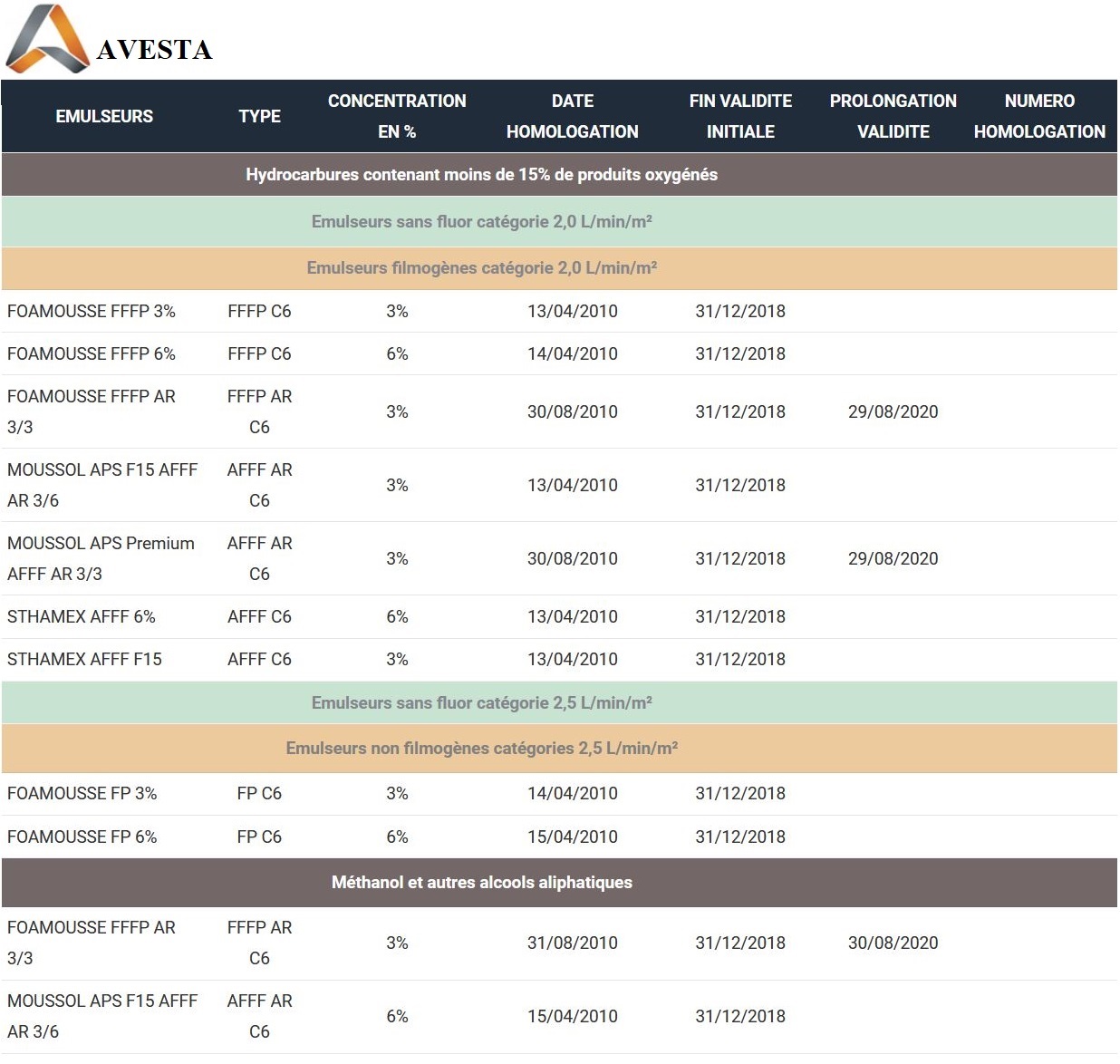The image size is (1120, 1064).
Task: Click the NUMERO HOMOLOGATION column header
Action: [1039, 116]
